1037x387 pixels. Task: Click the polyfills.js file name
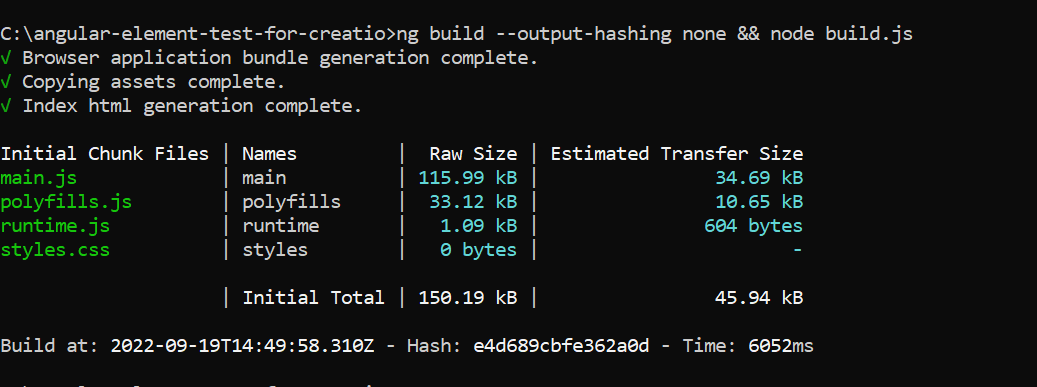click(66, 202)
